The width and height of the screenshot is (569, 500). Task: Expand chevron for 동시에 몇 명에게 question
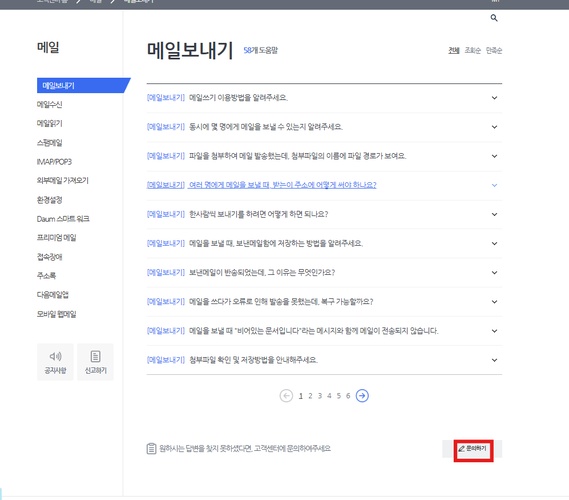click(494, 127)
